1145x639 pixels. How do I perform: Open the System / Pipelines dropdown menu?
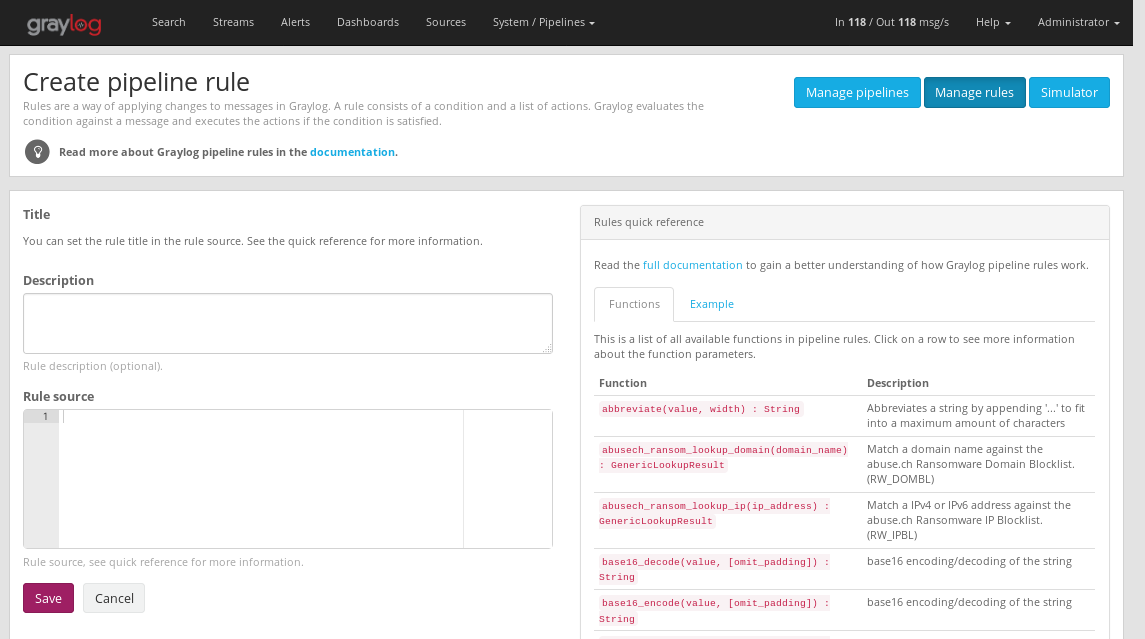point(543,22)
